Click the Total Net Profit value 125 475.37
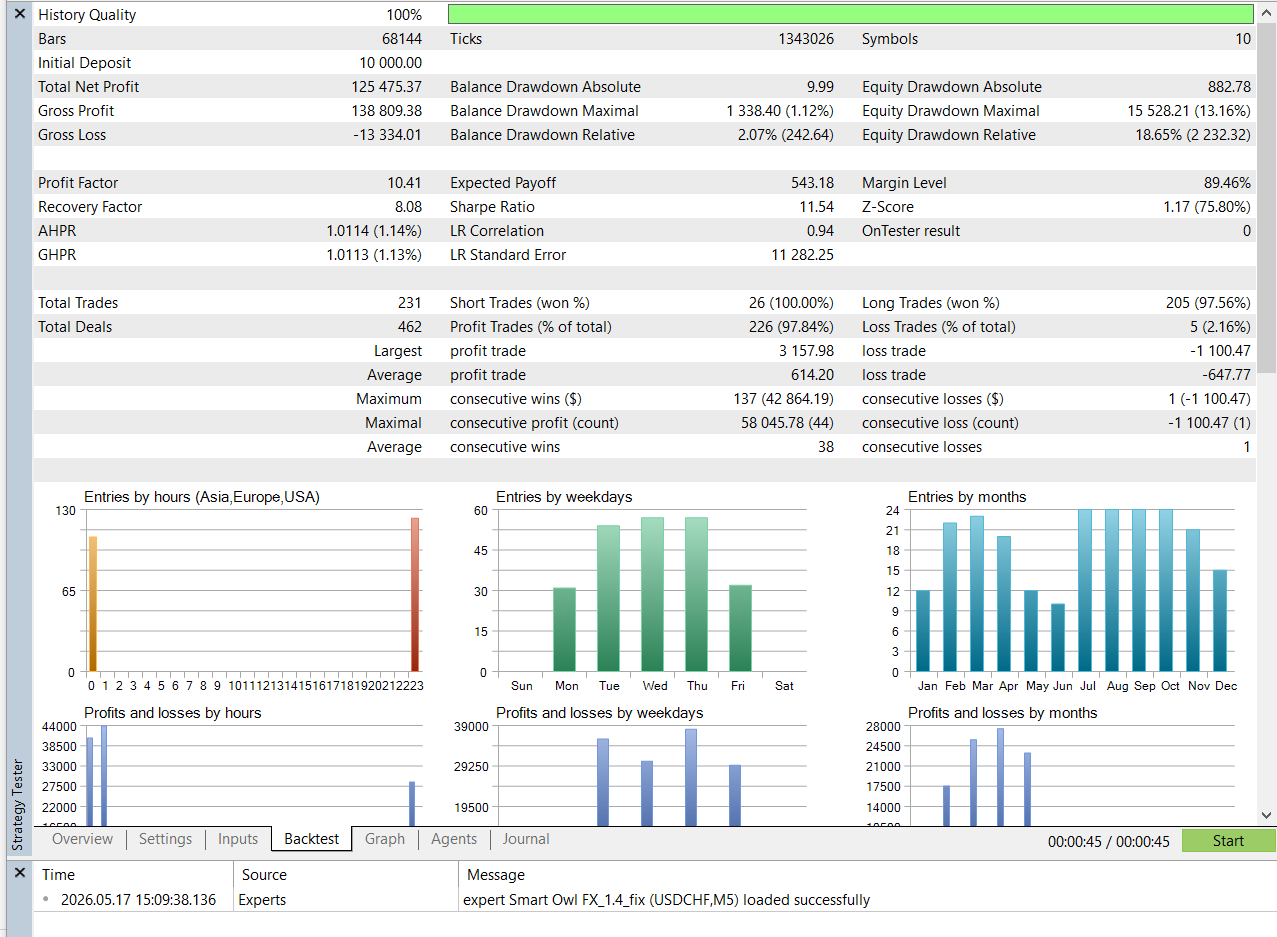Image resolution: width=1277 pixels, height=937 pixels. [387, 87]
